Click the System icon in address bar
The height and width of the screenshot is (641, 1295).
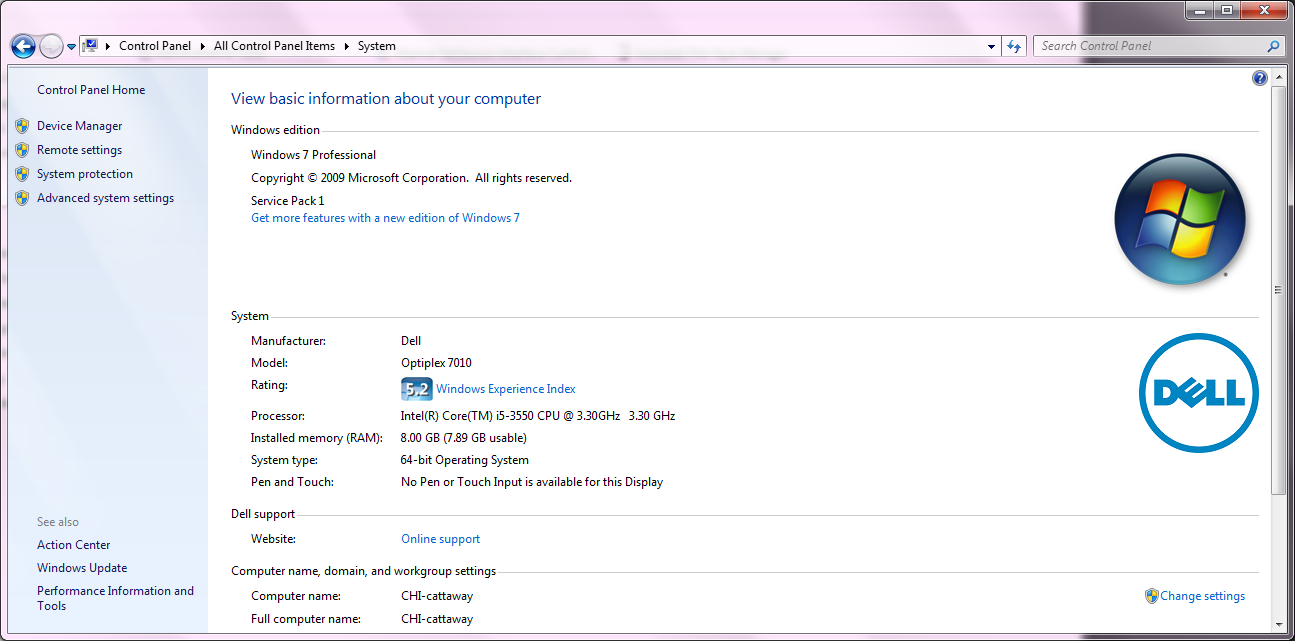coord(90,45)
